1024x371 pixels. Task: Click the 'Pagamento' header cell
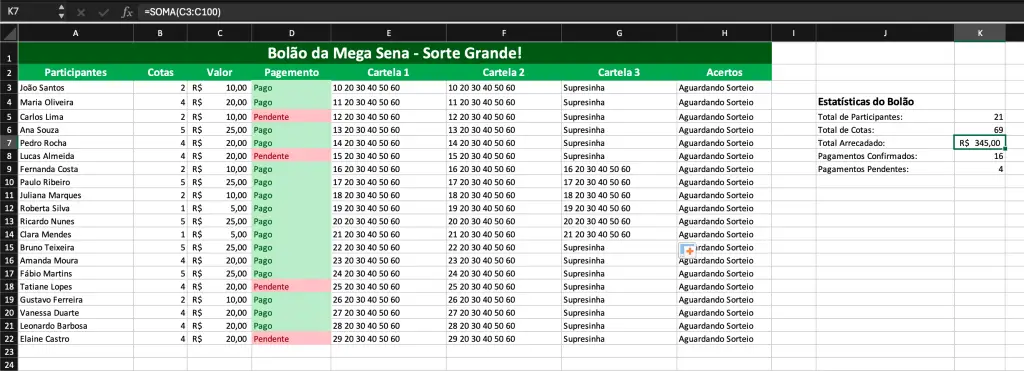click(x=291, y=73)
